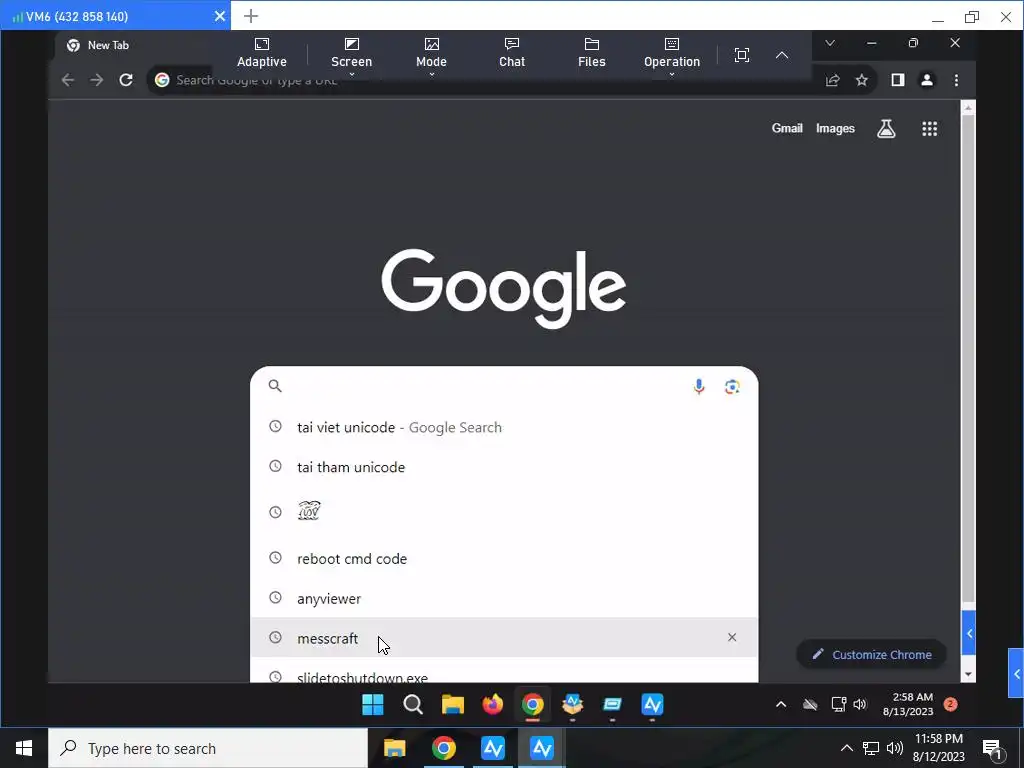Image resolution: width=1024 pixels, height=768 pixels.
Task: Click the Google Lens image search icon
Action: pyautogui.click(x=732, y=387)
